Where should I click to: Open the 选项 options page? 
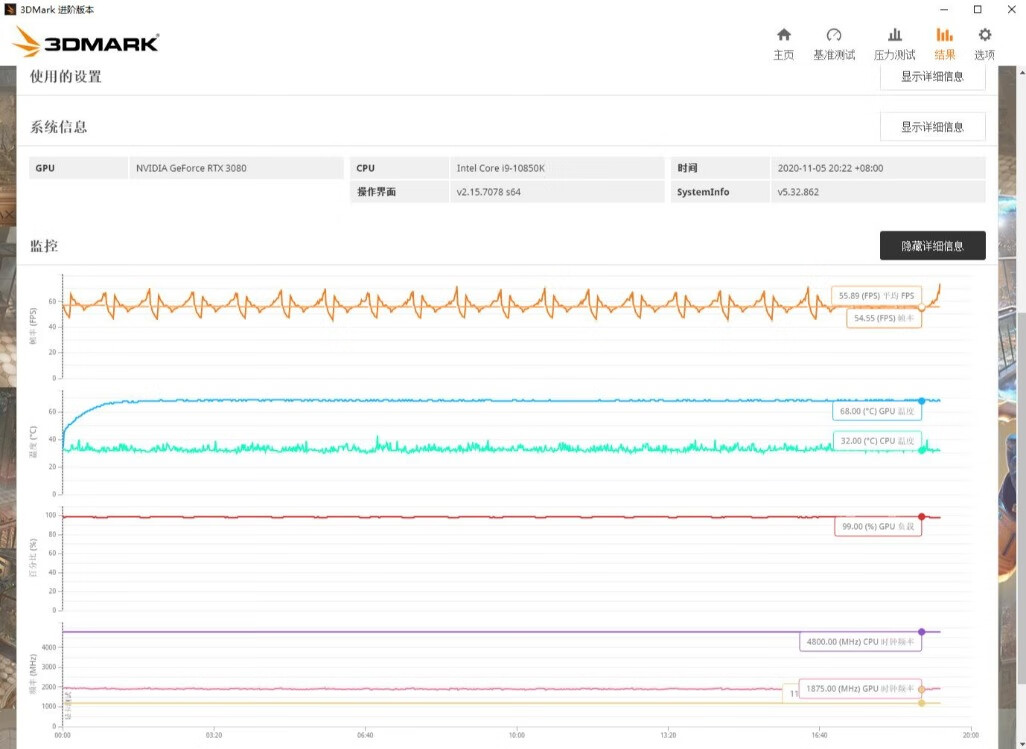(984, 44)
